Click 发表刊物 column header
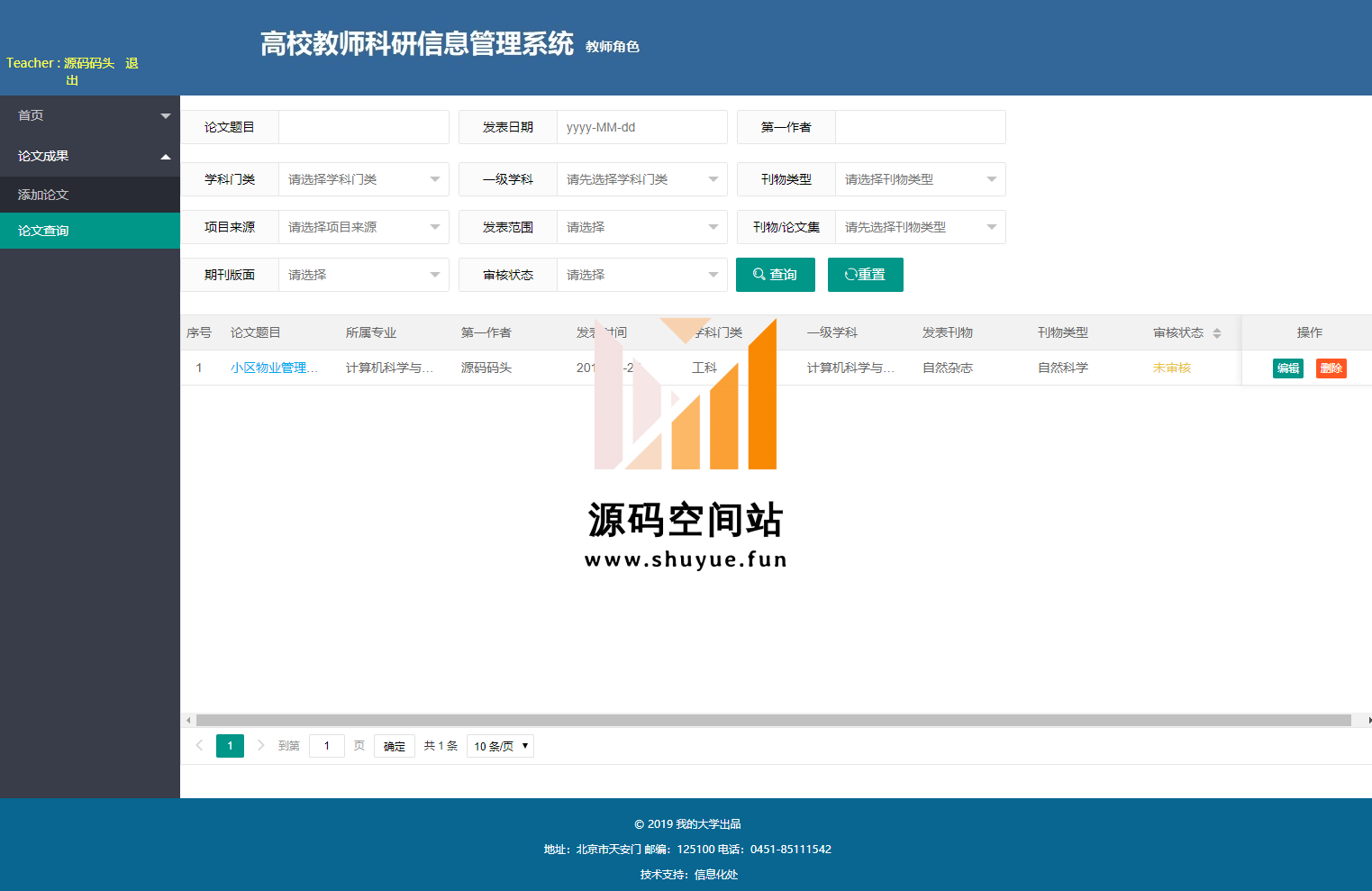 (948, 332)
